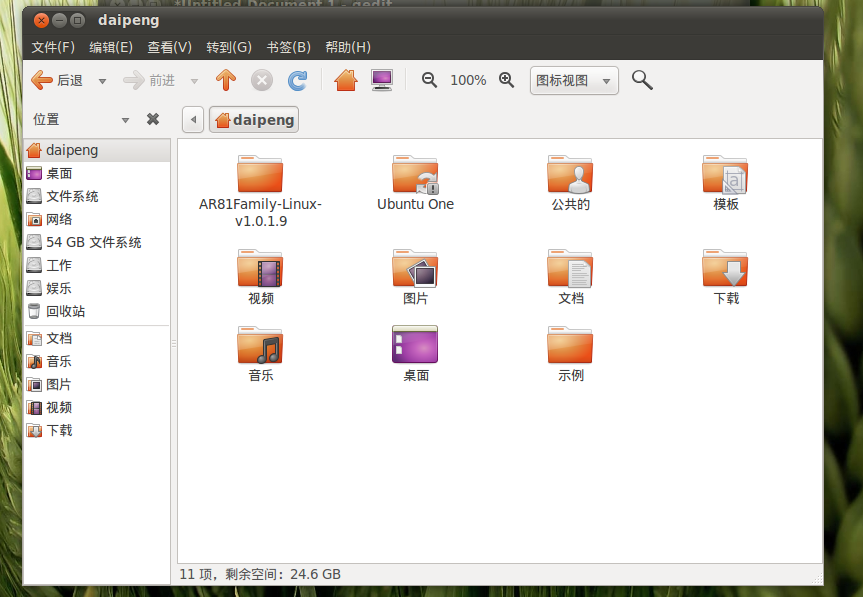Open the 图标视图 view mode dropdown

point(574,80)
